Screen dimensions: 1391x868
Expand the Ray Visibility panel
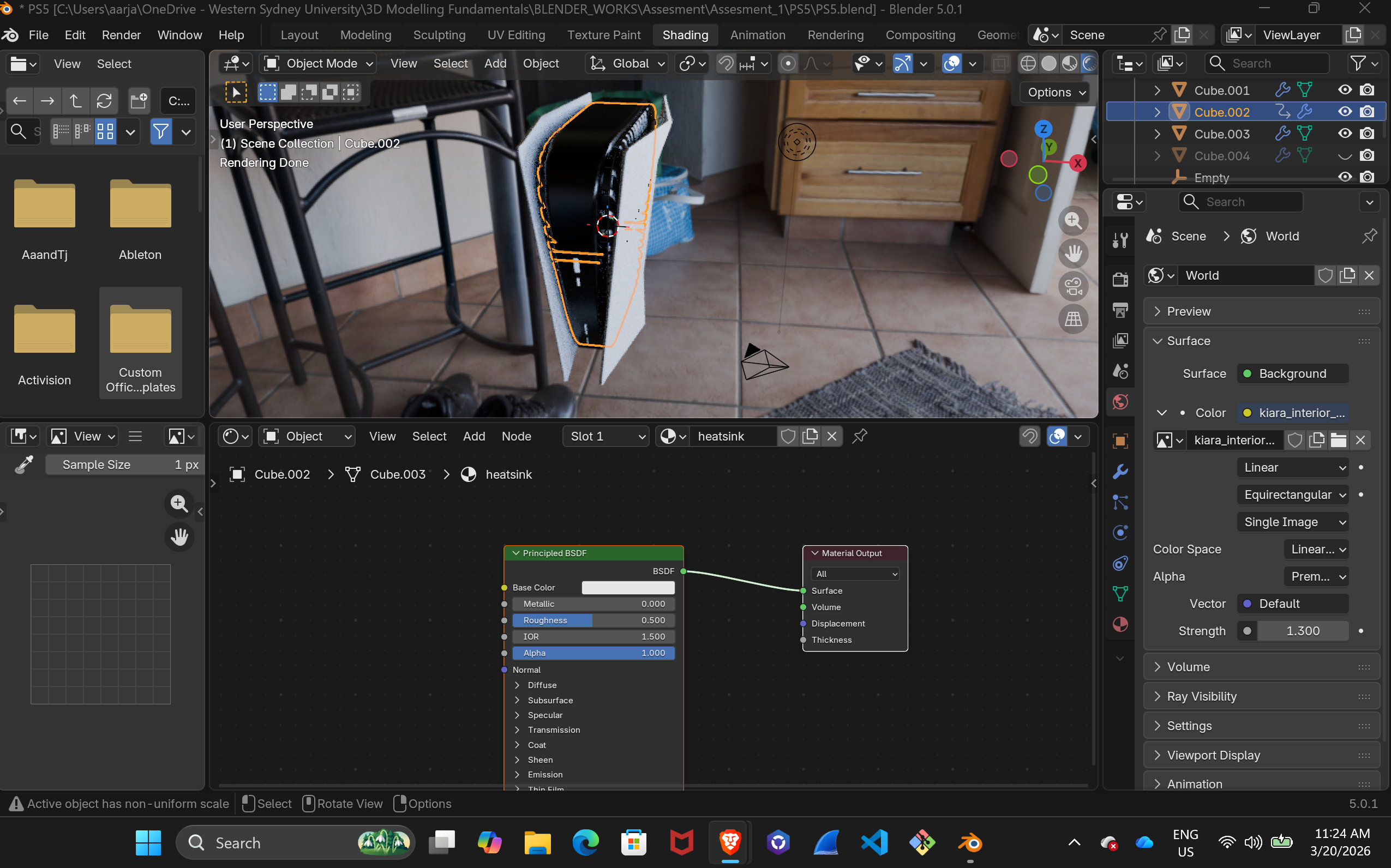[1202, 696]
